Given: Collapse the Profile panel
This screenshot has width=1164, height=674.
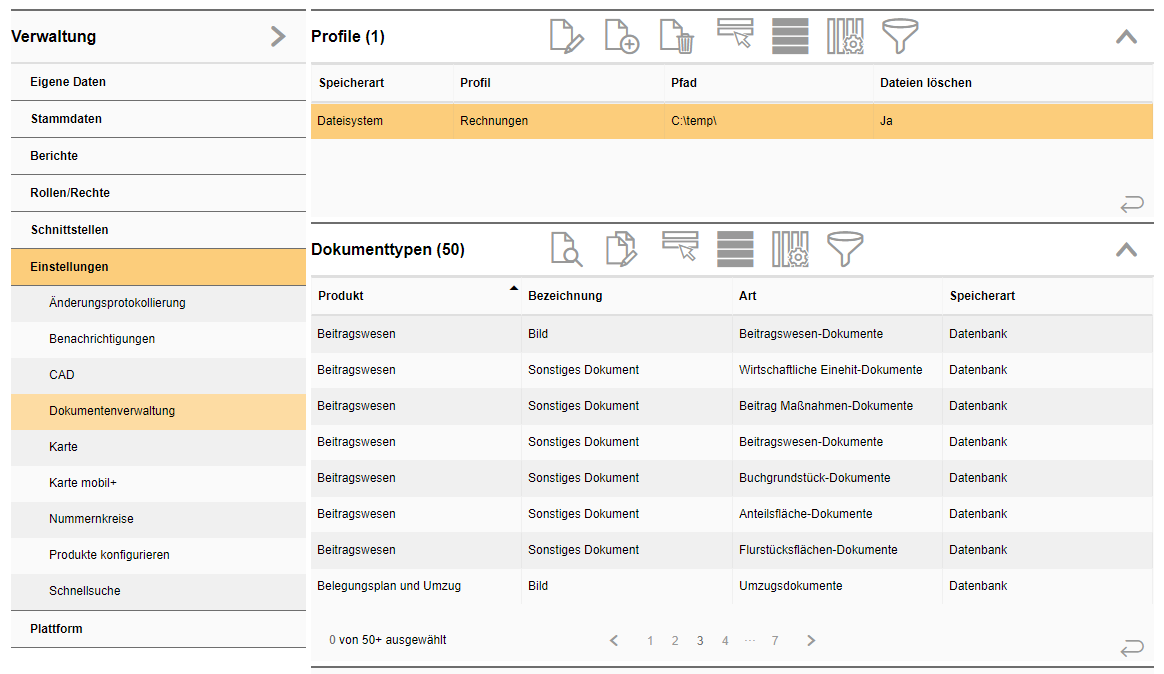Looking at the screenshot, I should [x=1126, y=37].
